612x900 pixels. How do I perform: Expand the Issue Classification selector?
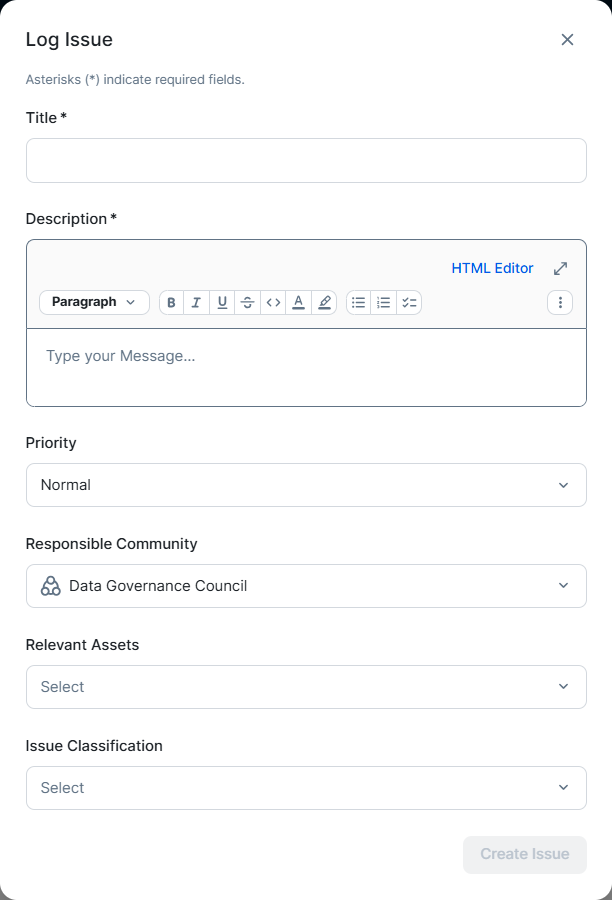tap(306, 788)
